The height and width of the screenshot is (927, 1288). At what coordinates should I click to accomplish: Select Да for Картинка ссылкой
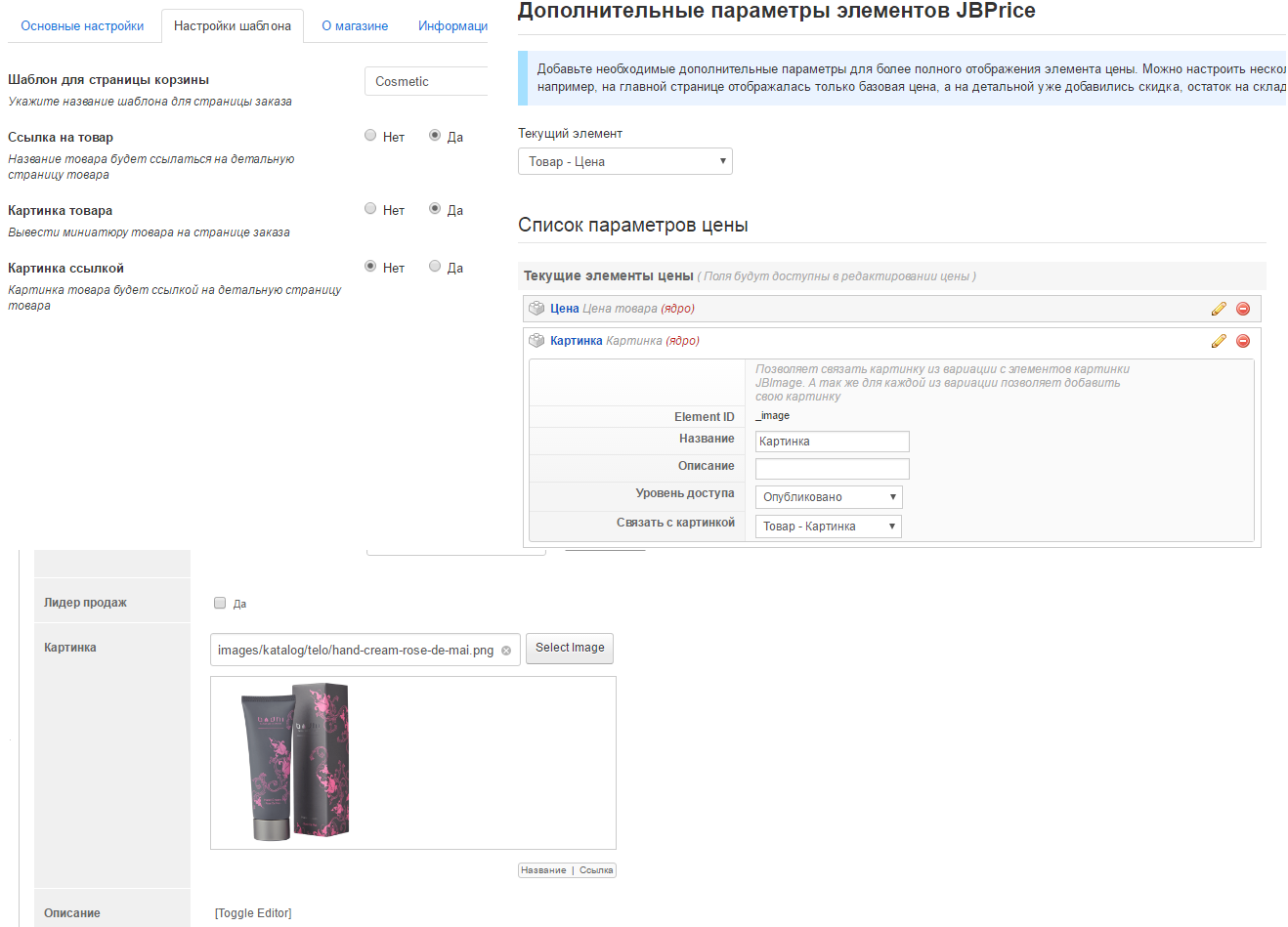(435, 267)
